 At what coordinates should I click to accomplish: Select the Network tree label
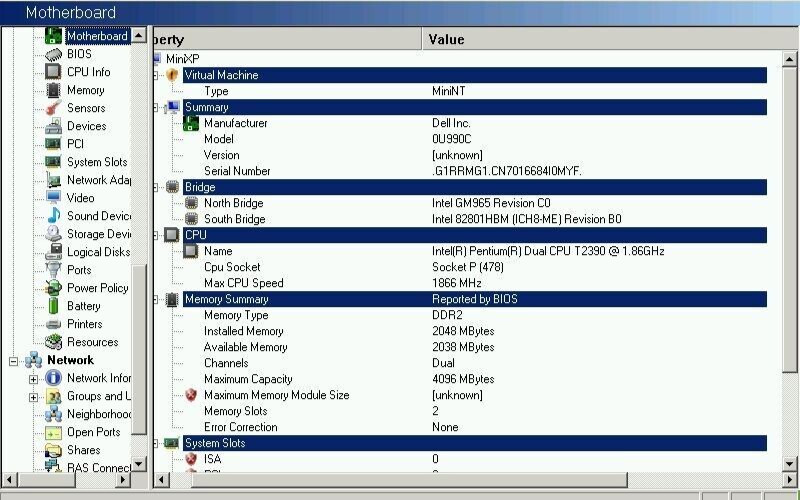point(70,360)
